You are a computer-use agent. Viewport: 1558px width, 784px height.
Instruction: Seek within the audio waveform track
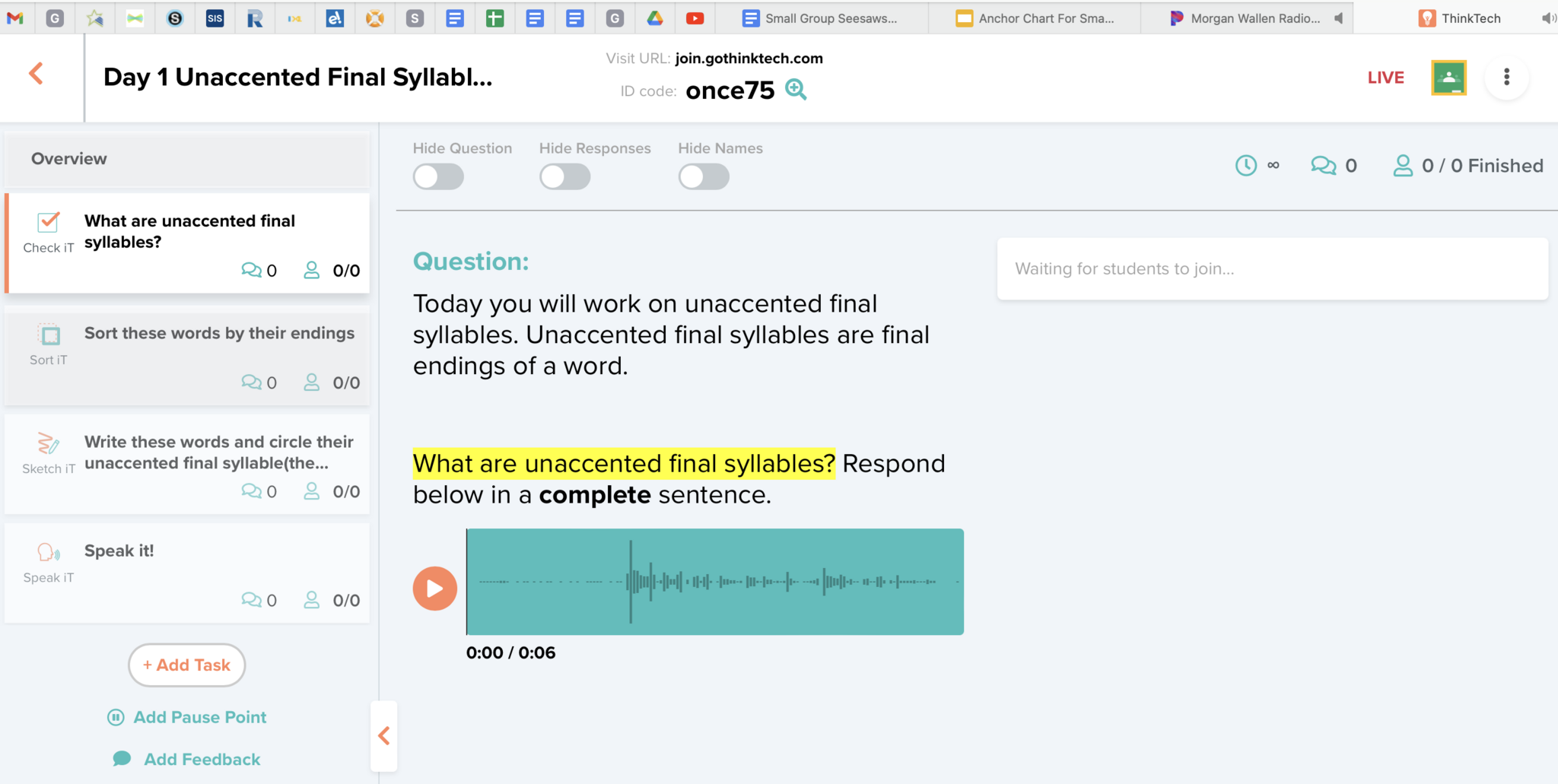pos(715,582)
